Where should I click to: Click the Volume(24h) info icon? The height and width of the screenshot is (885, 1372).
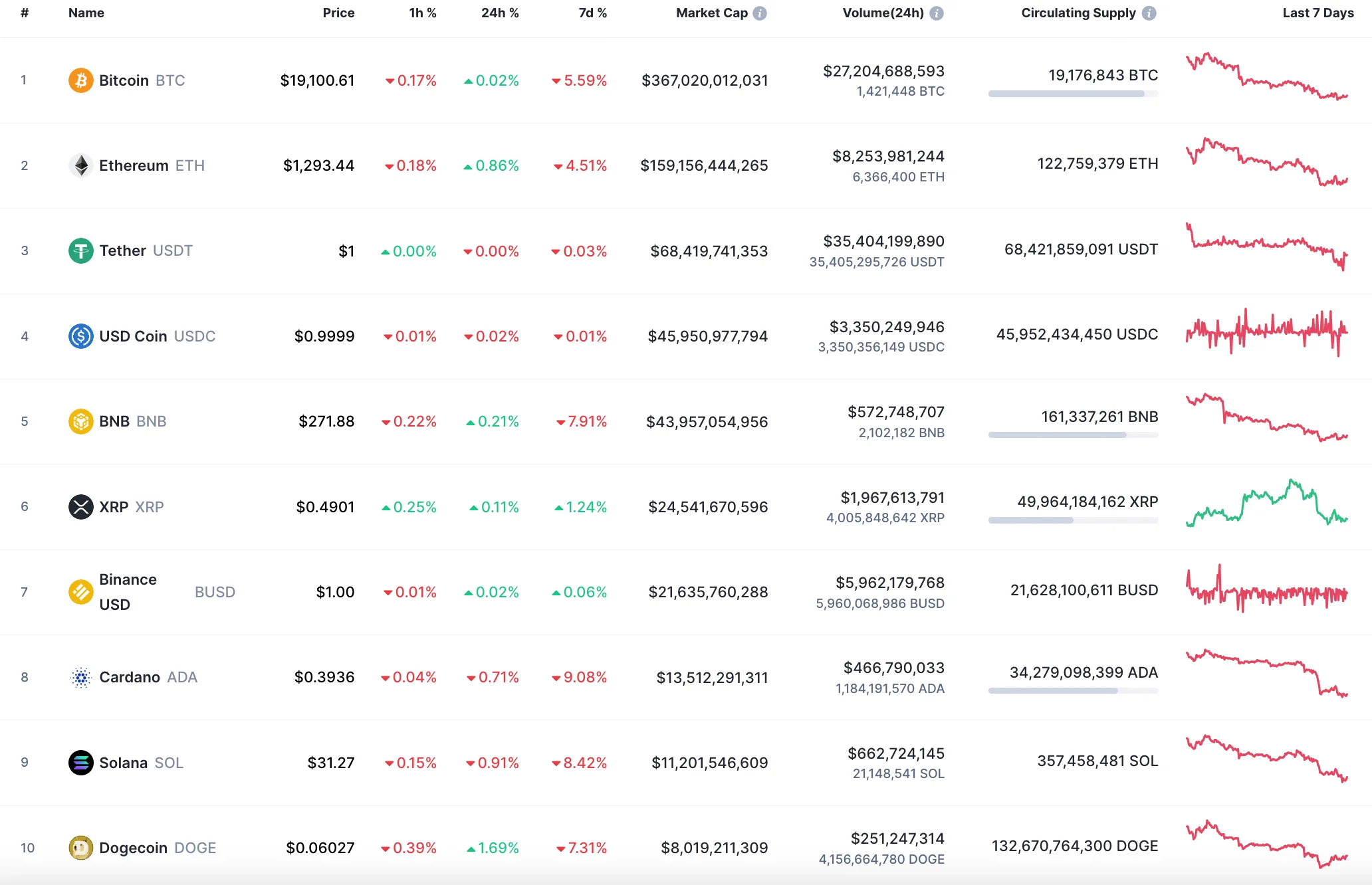click(937, 12)
